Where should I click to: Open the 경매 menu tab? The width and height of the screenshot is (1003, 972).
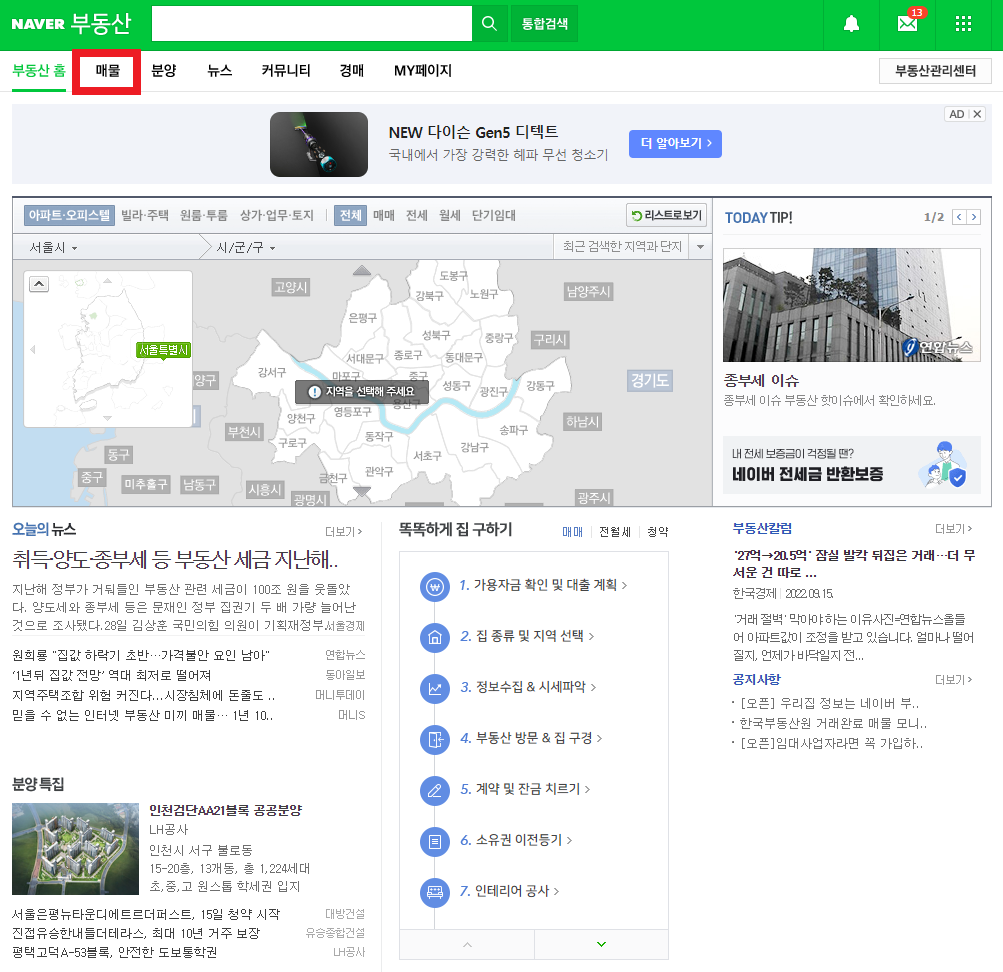[352, 71]
